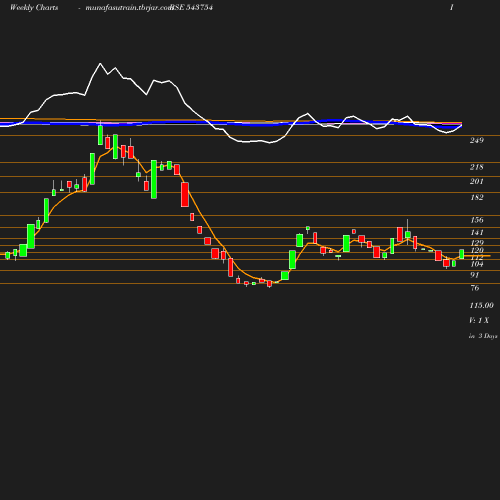Click the 129 price level label
The width and height of the screenshot is (500, 500).
click(477, 243)
